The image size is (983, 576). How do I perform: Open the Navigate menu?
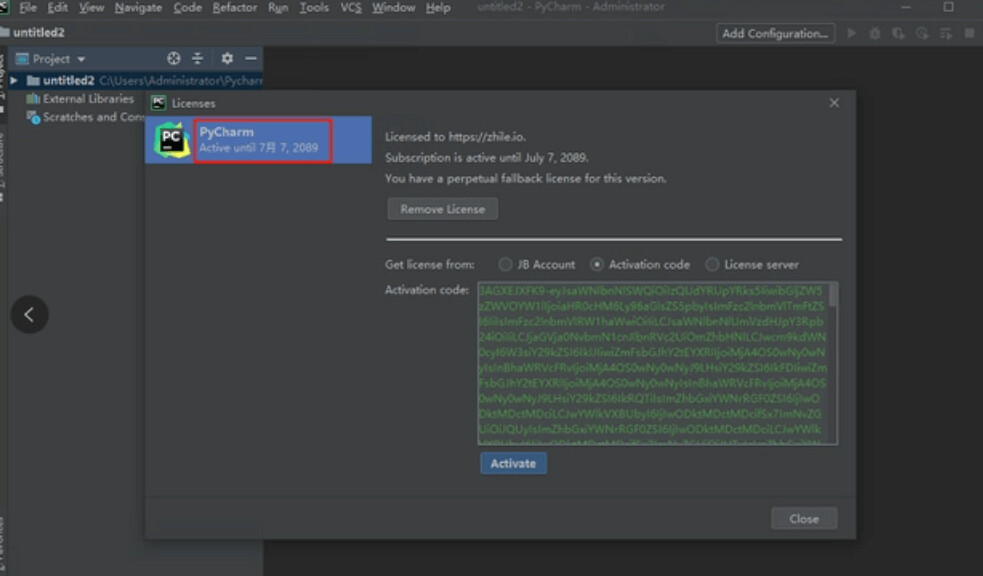click(x=139, y=8)
